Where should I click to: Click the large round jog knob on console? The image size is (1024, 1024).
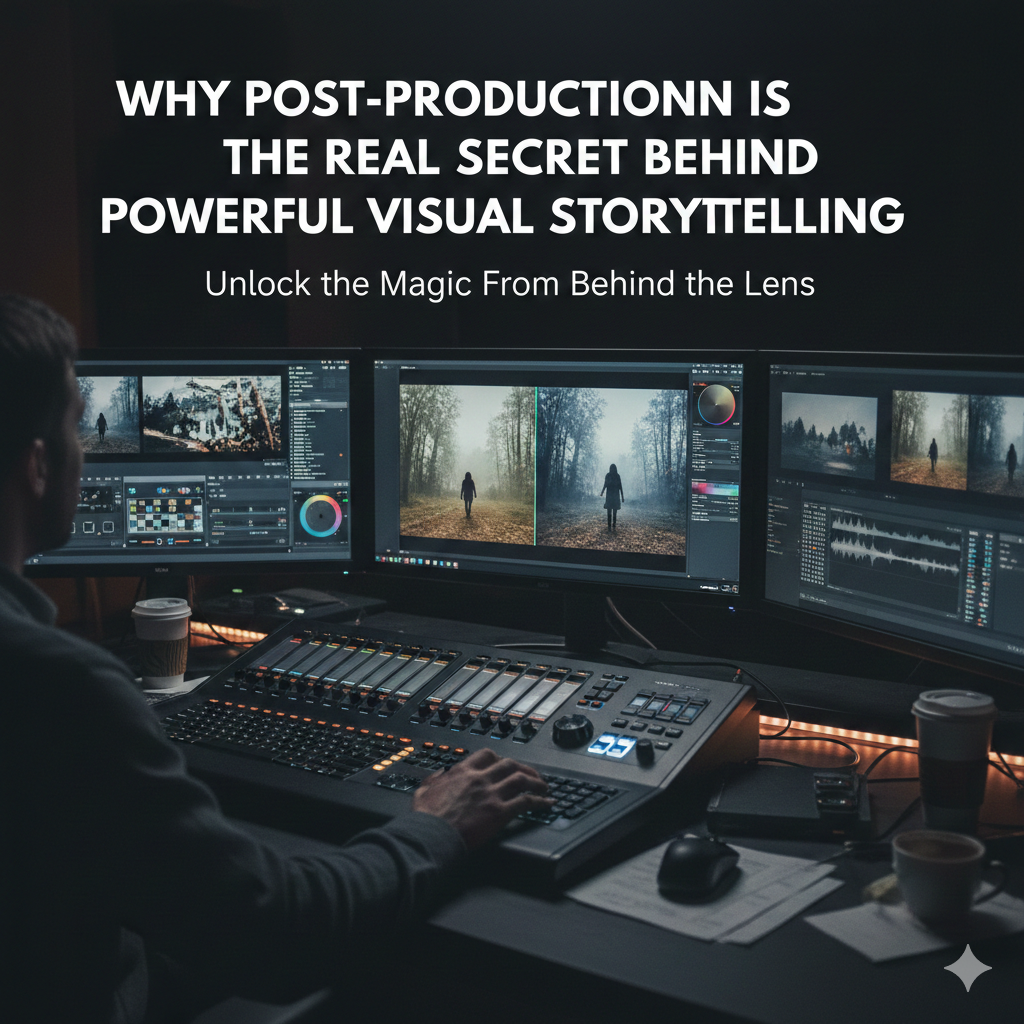tap(572, 731)
